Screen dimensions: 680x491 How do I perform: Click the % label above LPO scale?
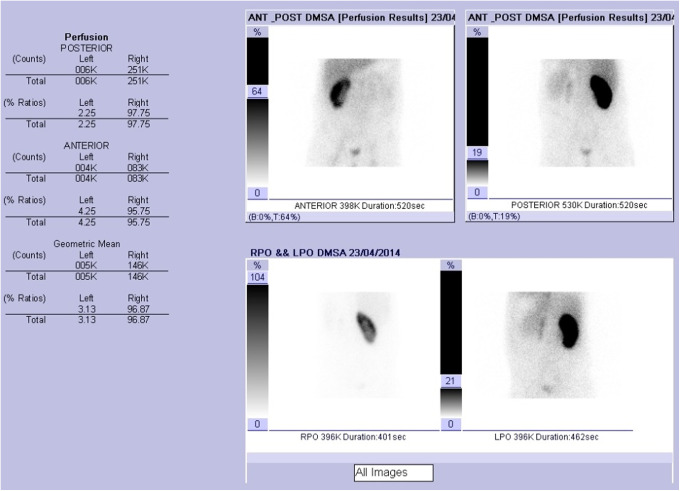click(451, 265)
